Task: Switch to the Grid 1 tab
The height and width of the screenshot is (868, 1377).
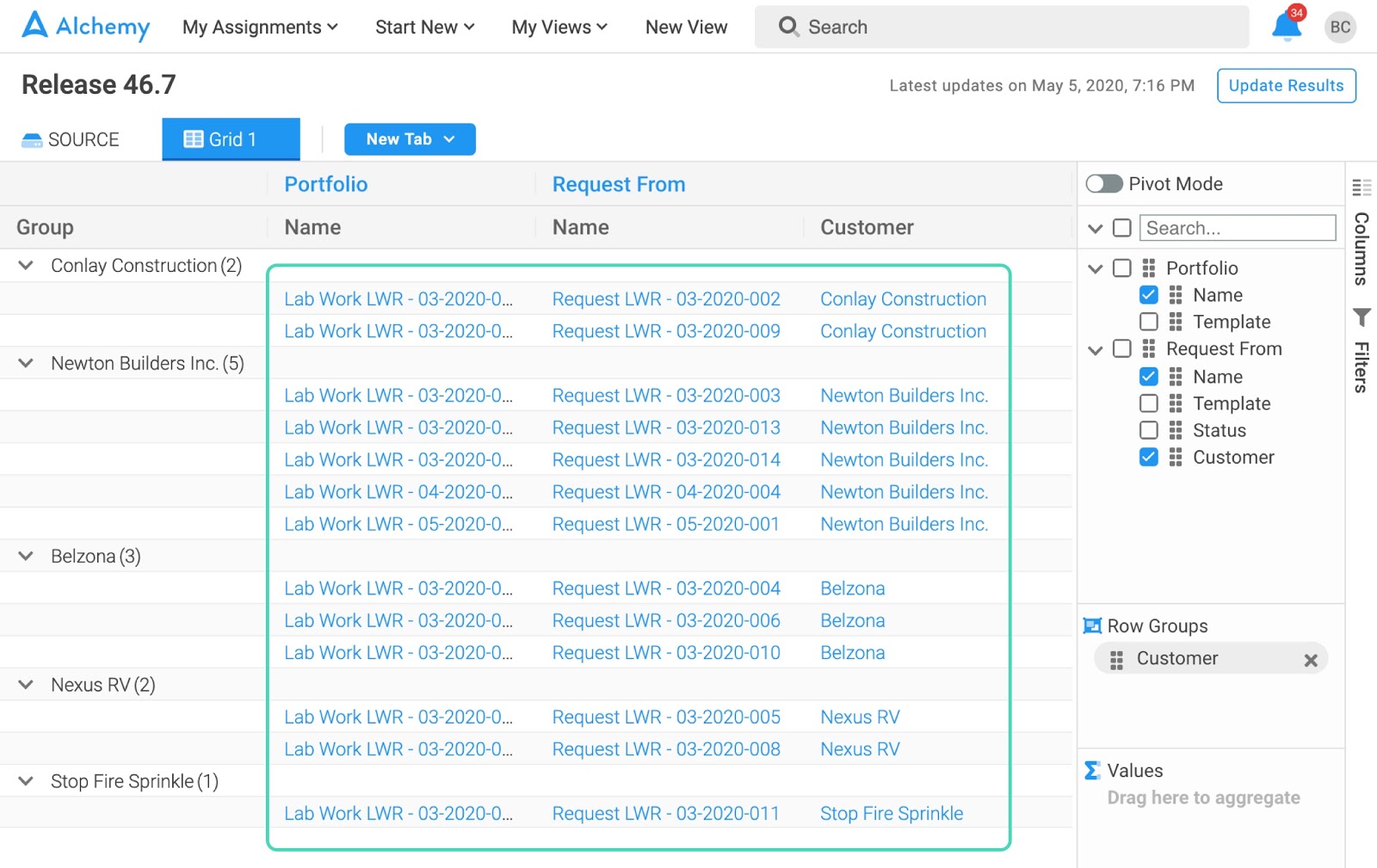Action: [x=231, y=139]
